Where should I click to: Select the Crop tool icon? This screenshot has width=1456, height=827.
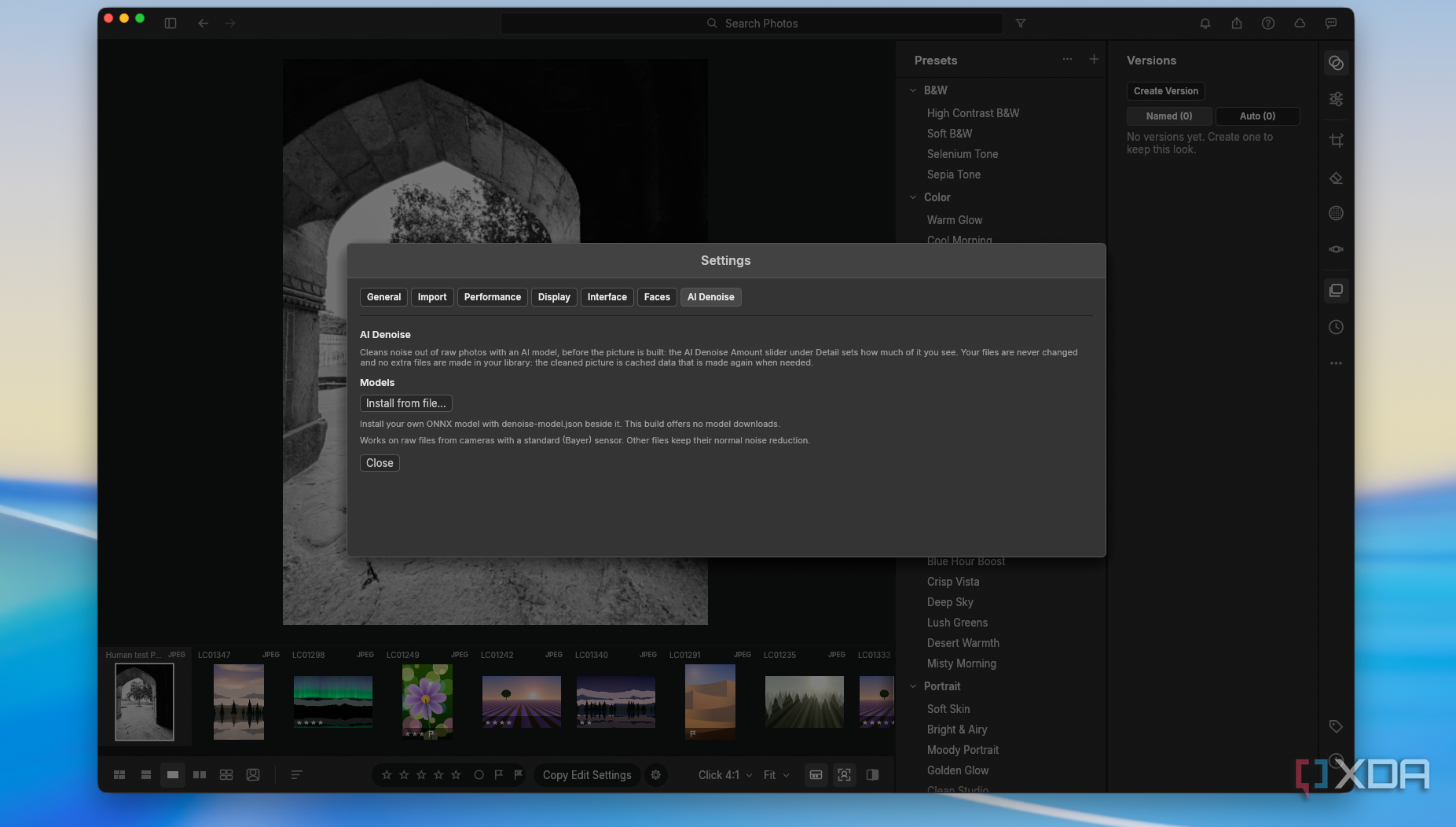[x=1336, y=141]
